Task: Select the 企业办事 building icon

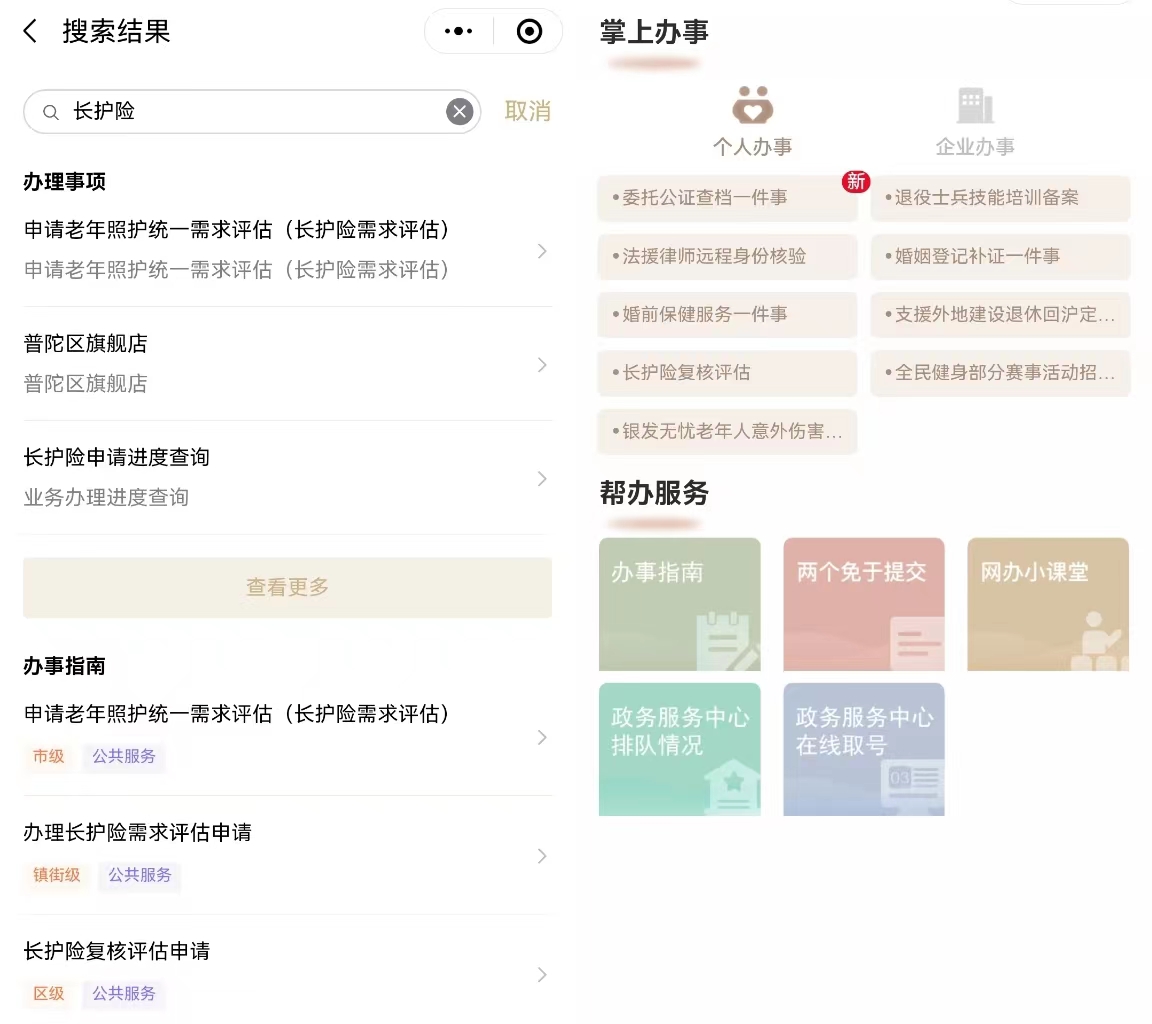Action: coord(975,106)
